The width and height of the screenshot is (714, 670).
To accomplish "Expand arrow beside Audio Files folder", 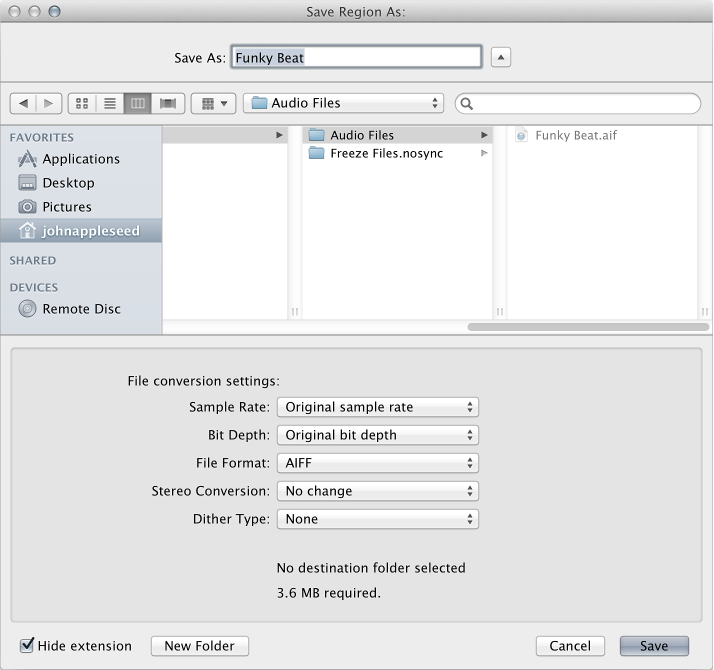I will pyautogui.click(x=484, y=135).
